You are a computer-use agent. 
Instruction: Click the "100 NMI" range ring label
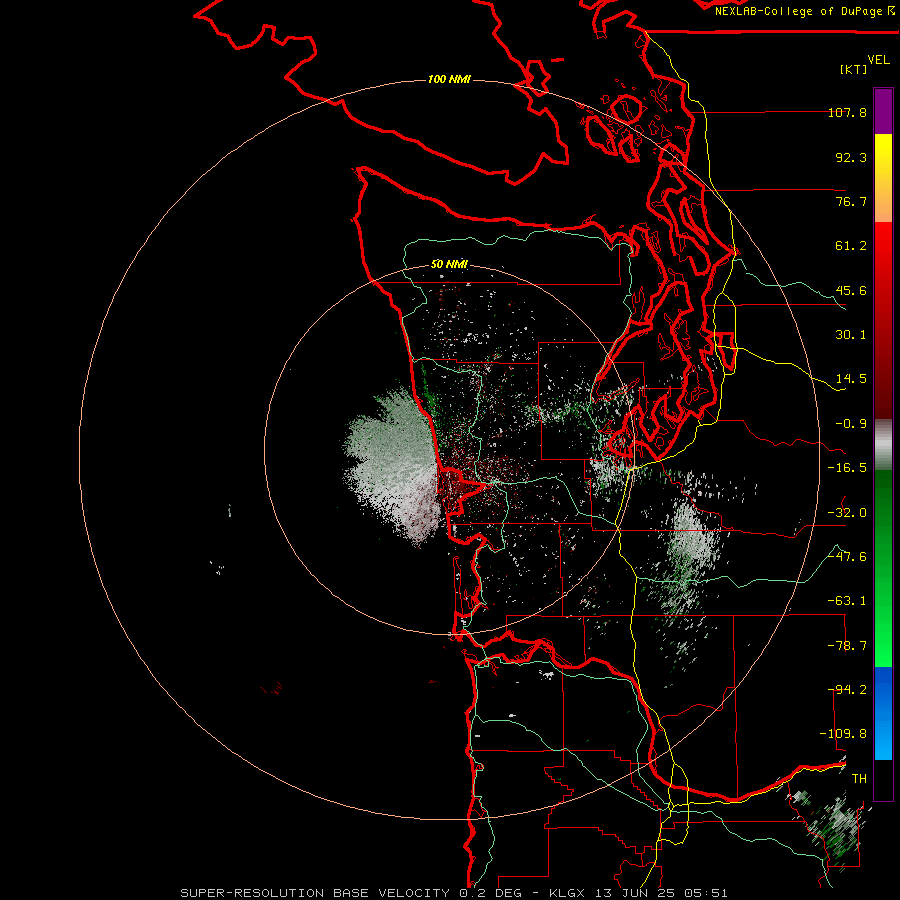click(x=449, y=79)
